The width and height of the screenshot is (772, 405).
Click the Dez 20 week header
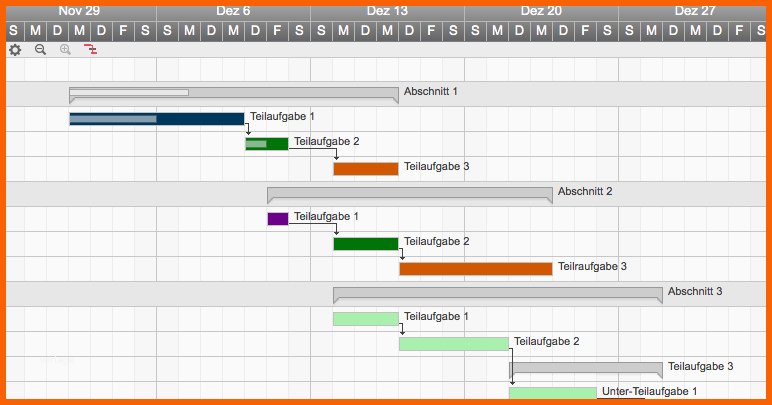[541, 10]
